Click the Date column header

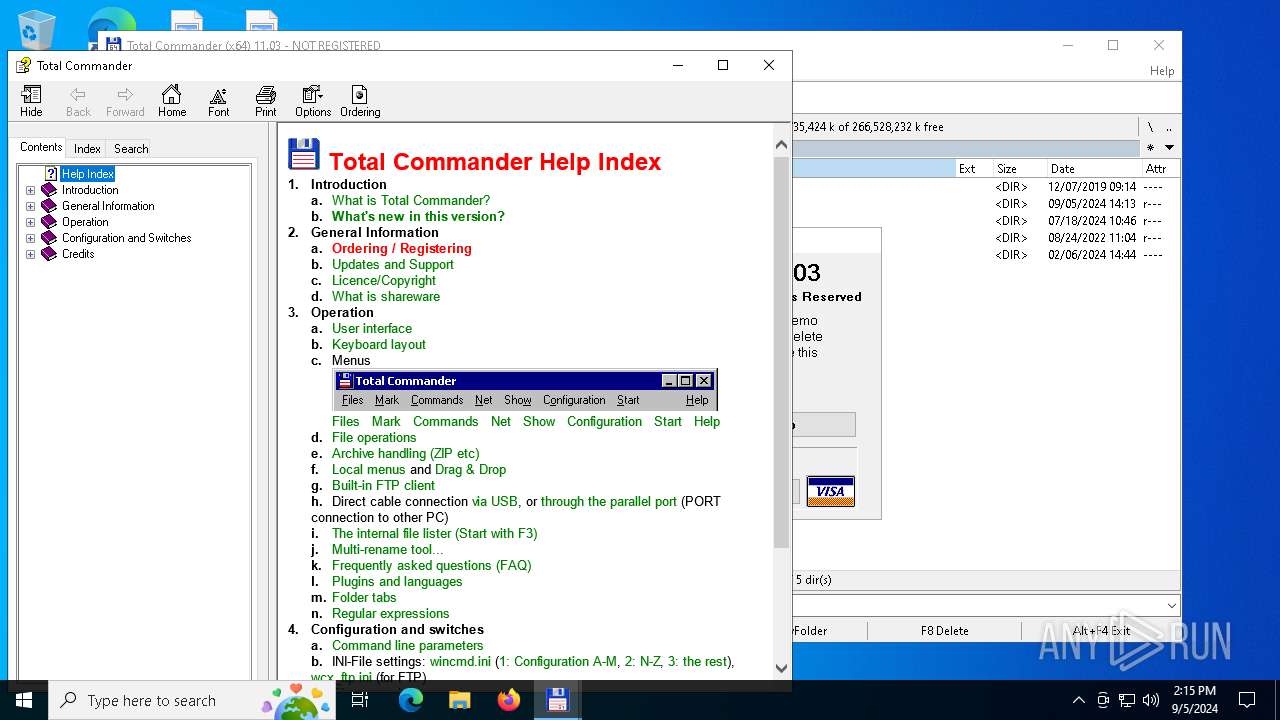(1094, 169)
